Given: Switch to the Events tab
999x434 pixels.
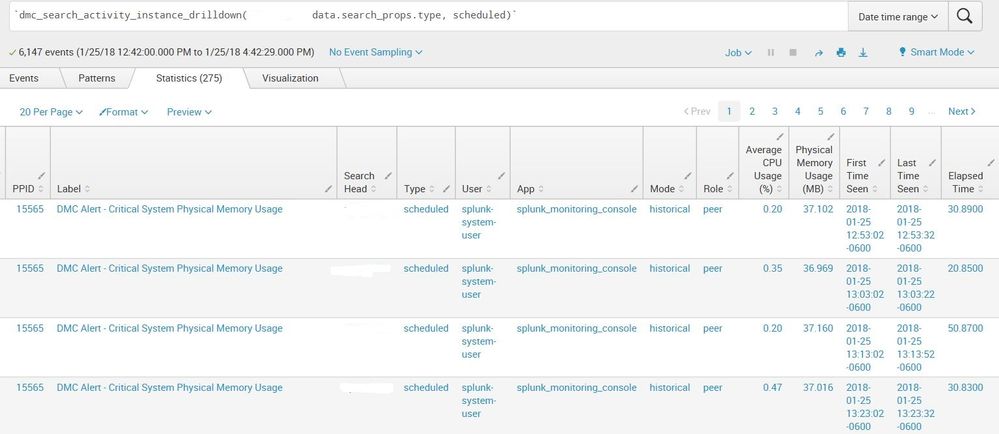Looking at the screenshot, I should (25, 78).
